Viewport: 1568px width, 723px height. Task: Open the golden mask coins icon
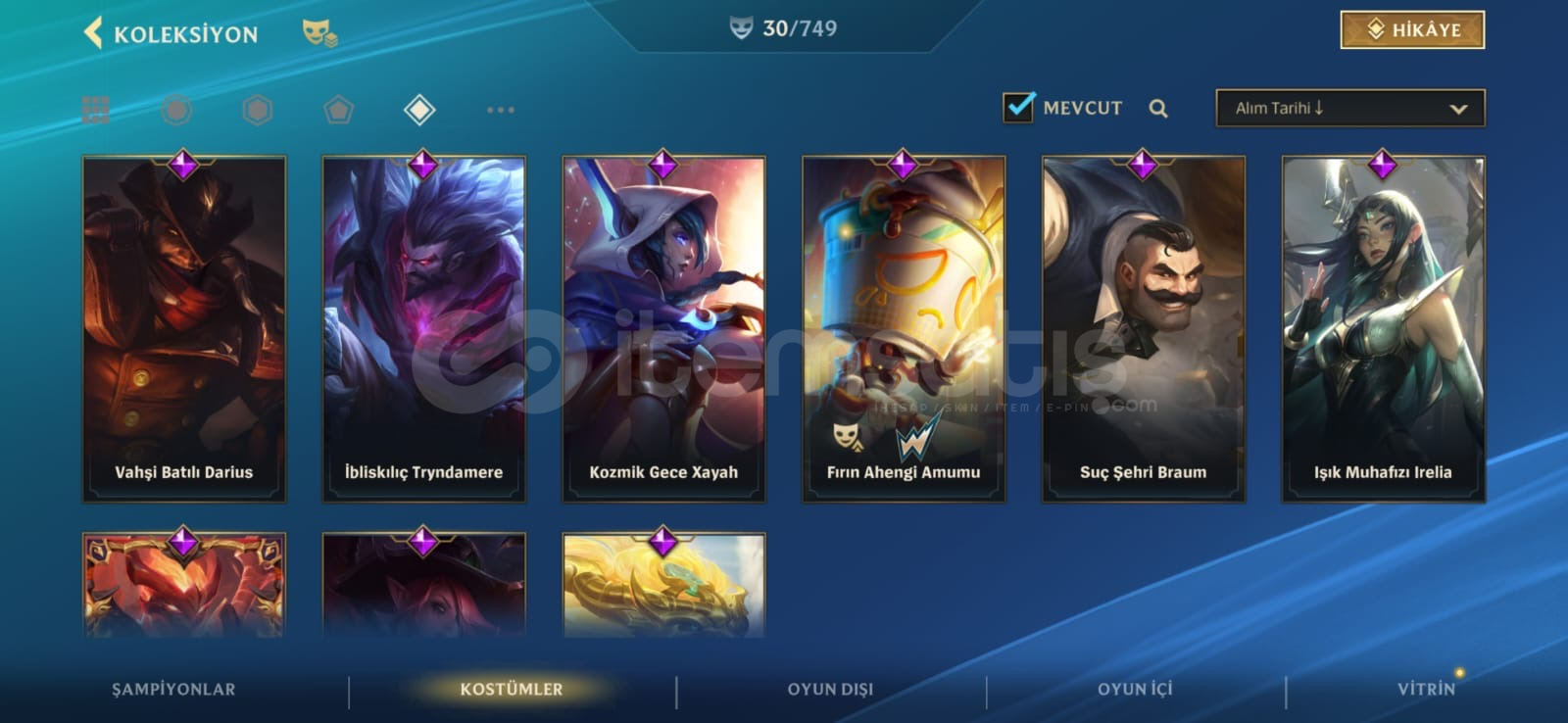319,33
